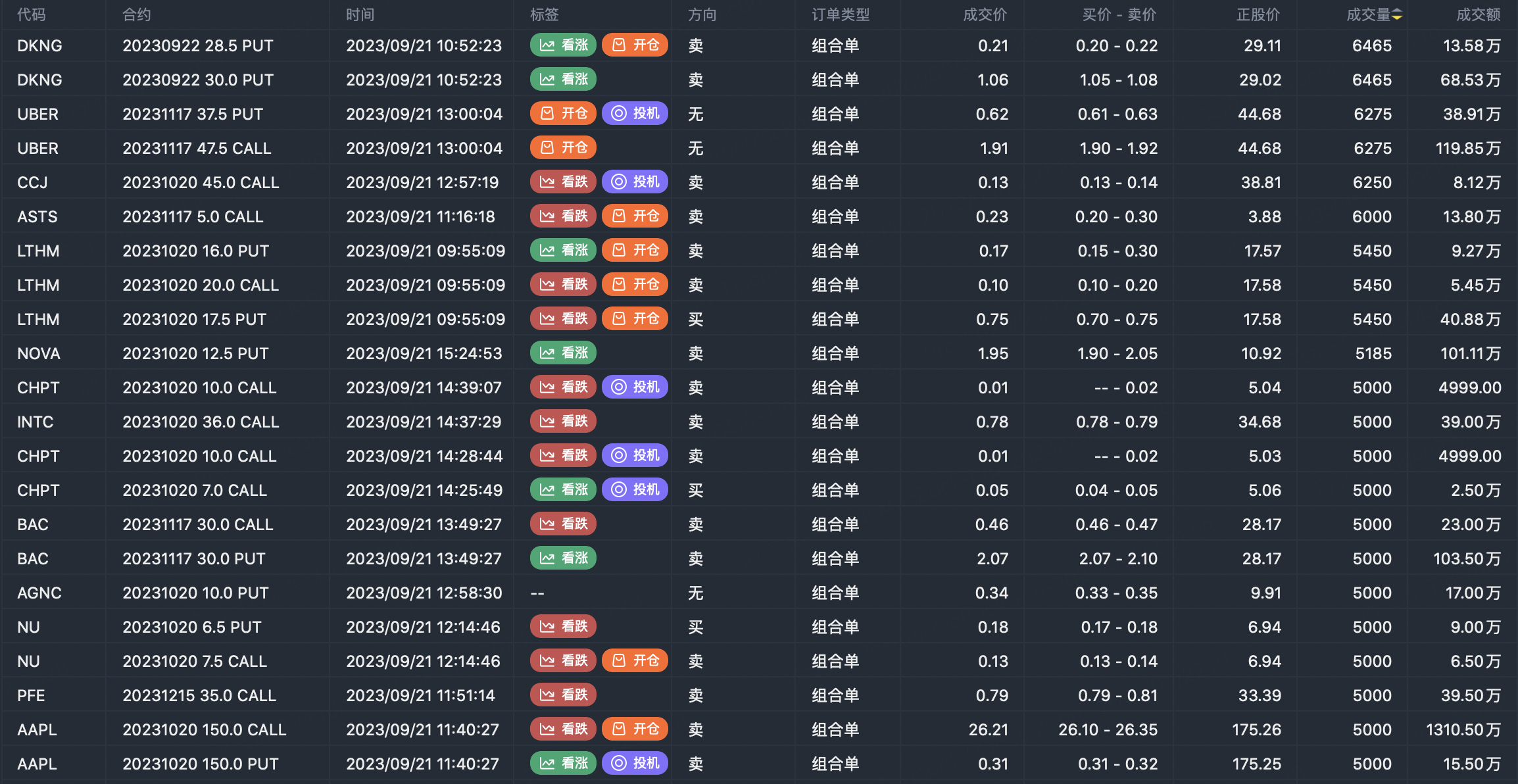The width and height of the screenshot is (1518, 784).
Task: Click the 看涨 tag in CHPT 7.0 CALL row
Action: pyautogui.click(x=564, y=489)
